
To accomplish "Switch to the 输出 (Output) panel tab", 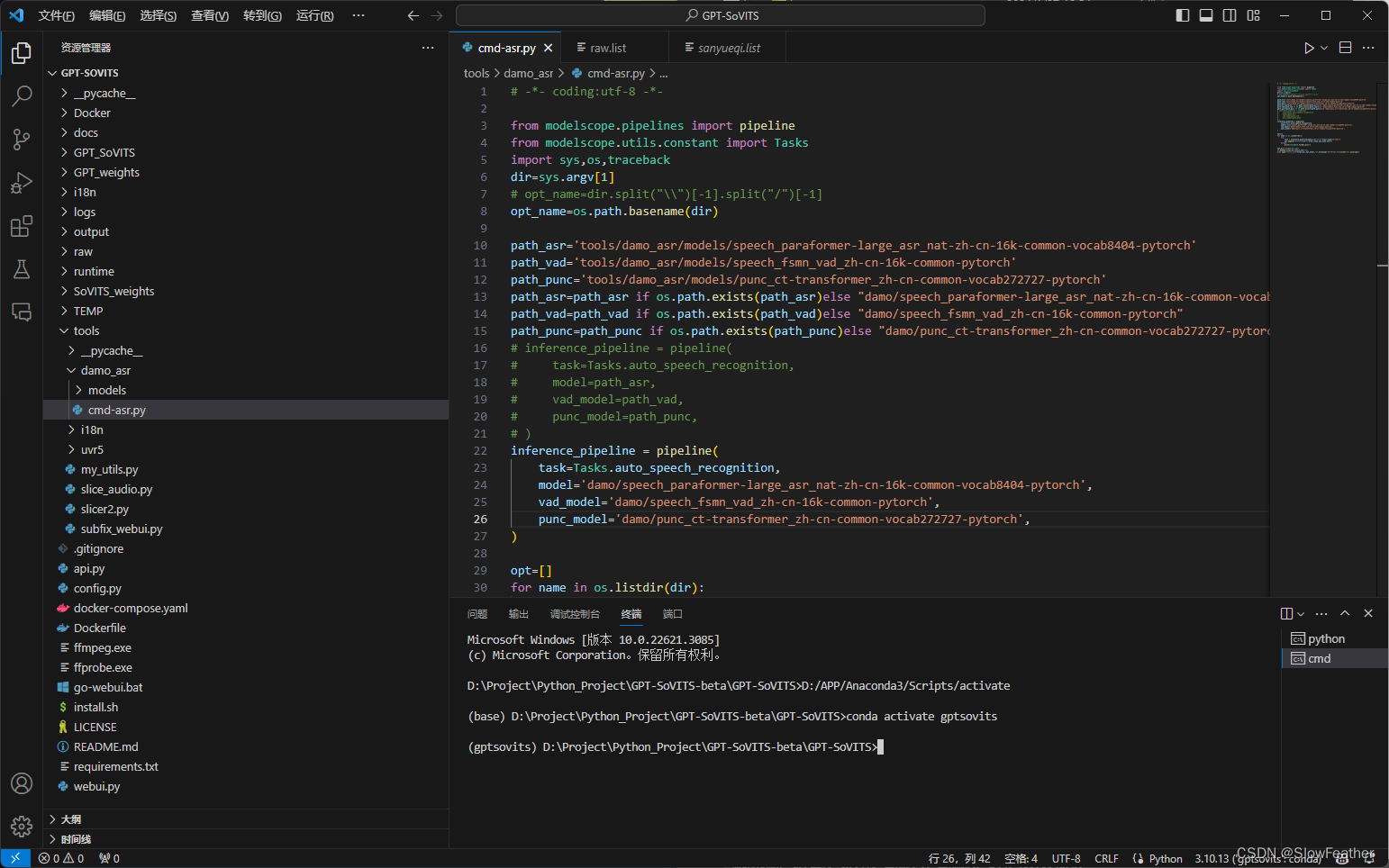I will (519, 614).
